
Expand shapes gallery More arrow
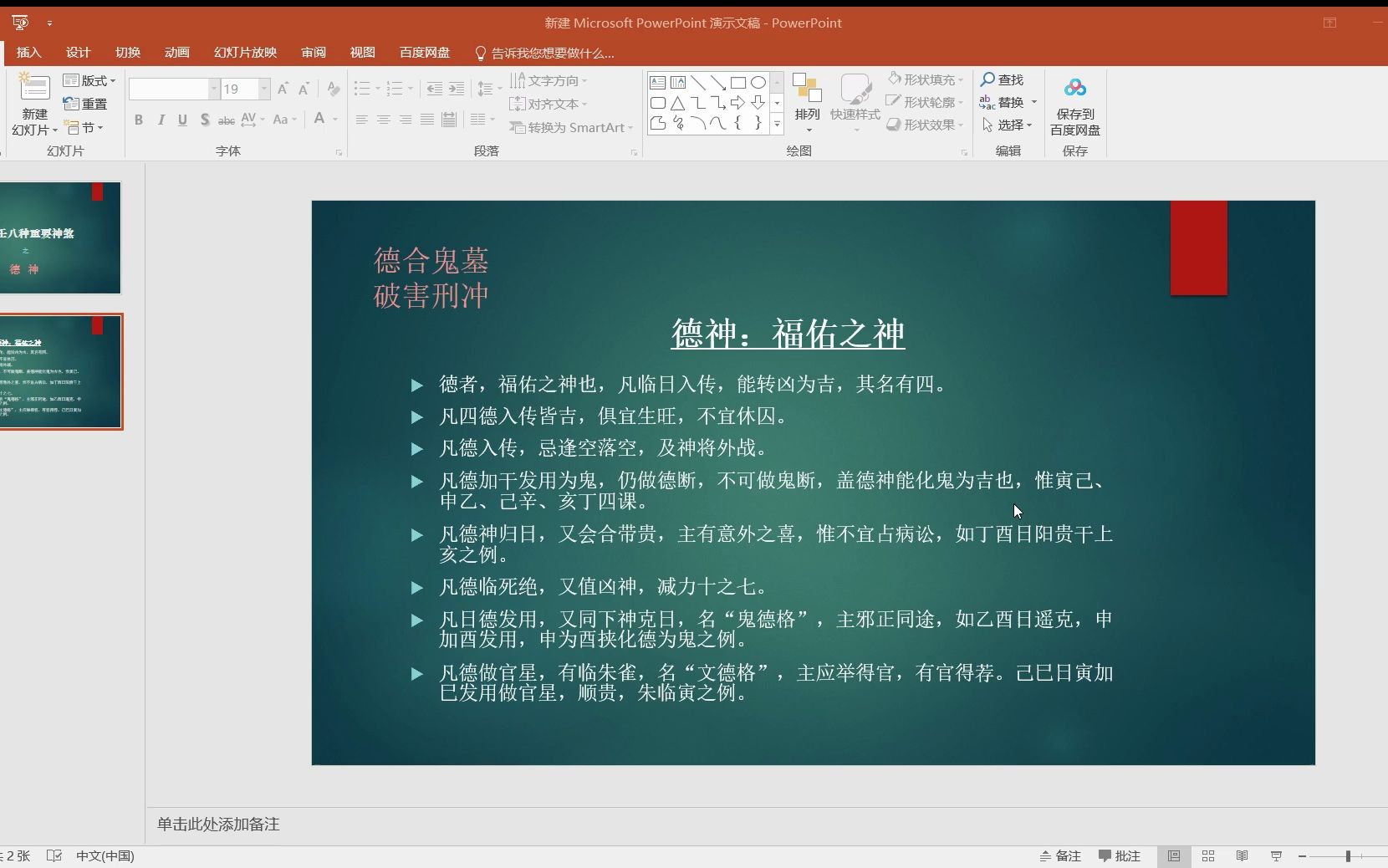point(778,124)
